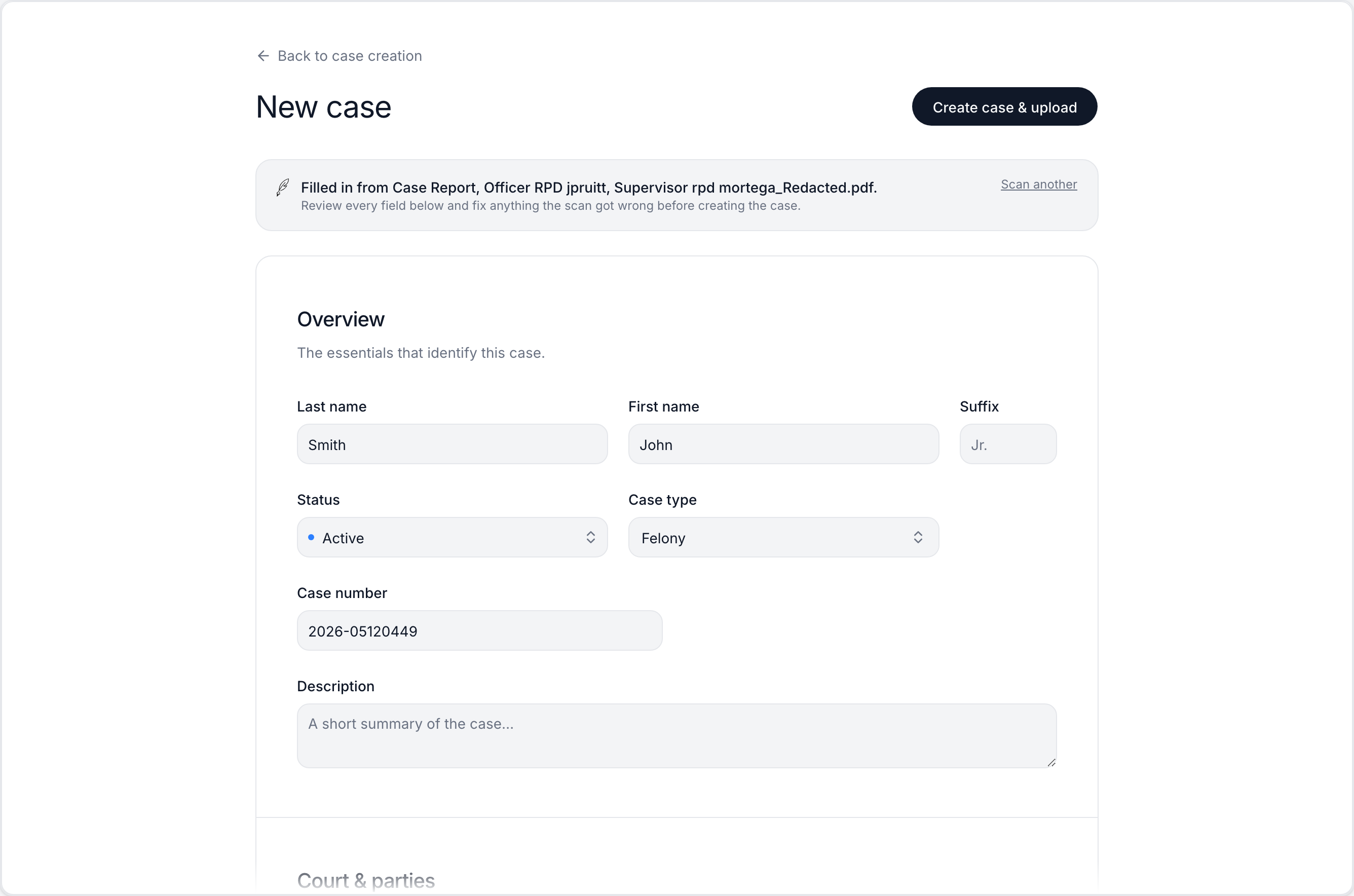The height and width of the screenshot is (896, 1354).
Task: Click the feather quill icon in the scan banner
Action: [x=283, y=188]
